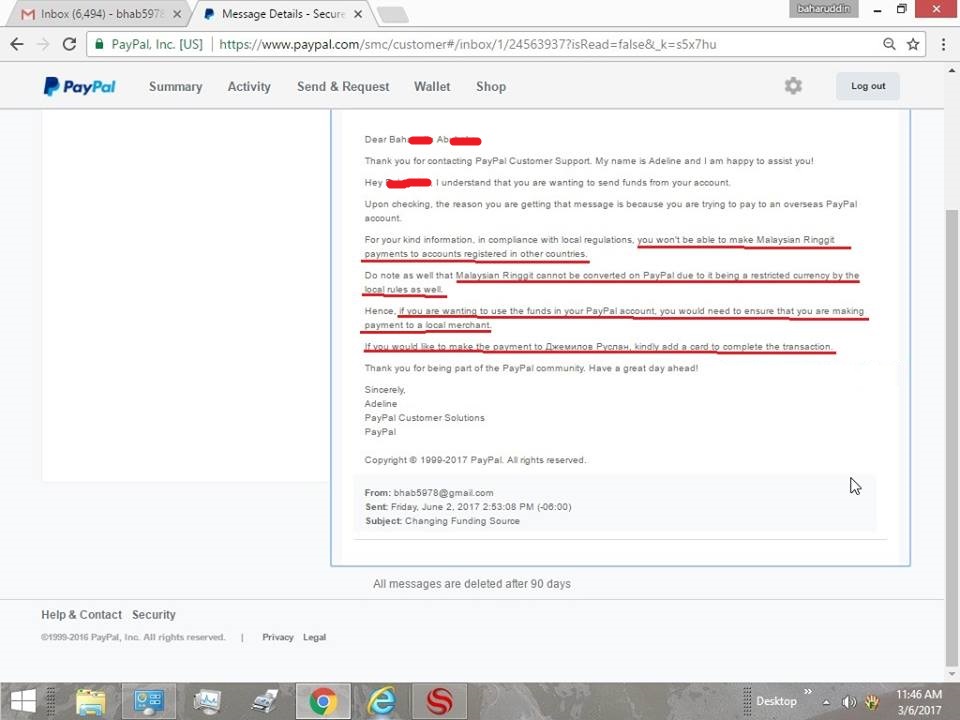Show hidden system tray icons
960x720 pixels.
[x=826, y=702]
